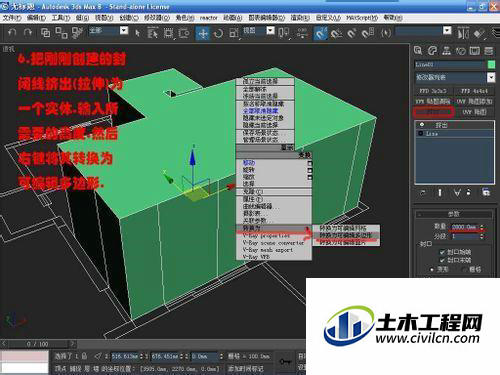Click the Unlink Selection tool
The image size is (500, 375).
tap(61, 33)
